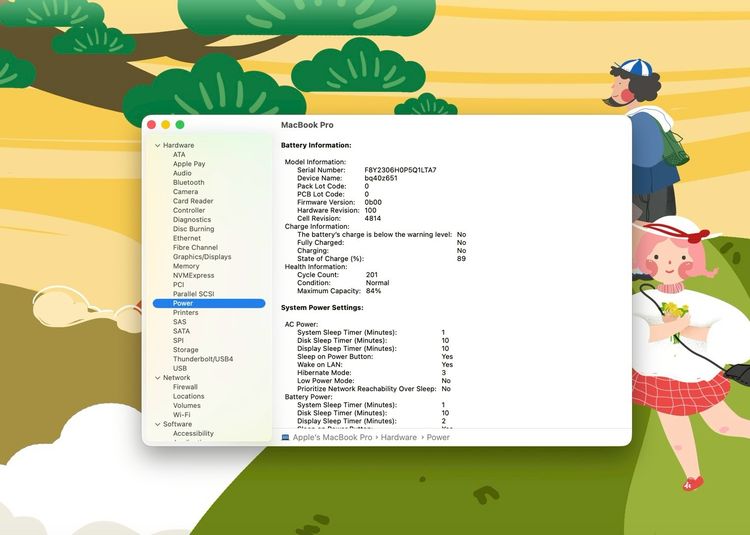750x535 pixels.
Task: Click the battery serial number value
Action: click(x=400, y=170)
